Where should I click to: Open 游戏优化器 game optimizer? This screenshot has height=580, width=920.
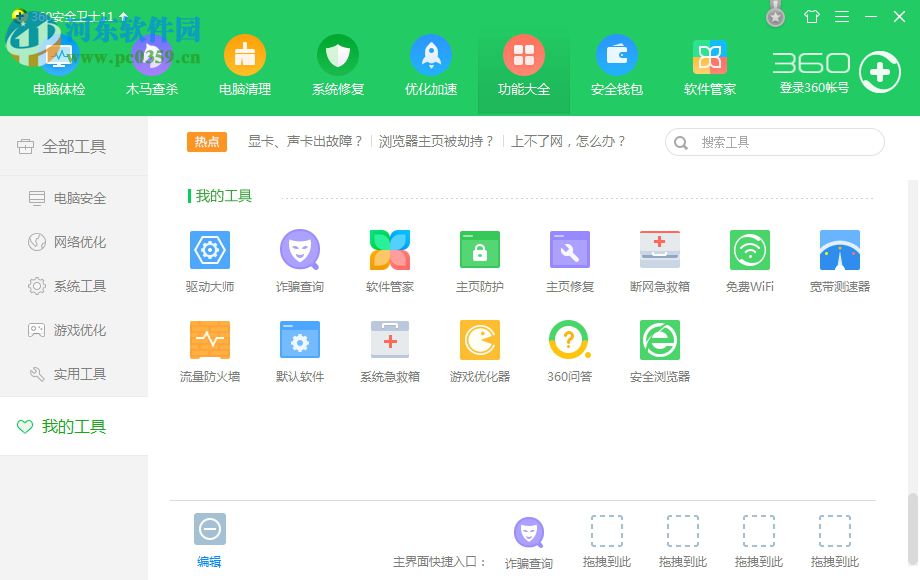pos(479,350)
